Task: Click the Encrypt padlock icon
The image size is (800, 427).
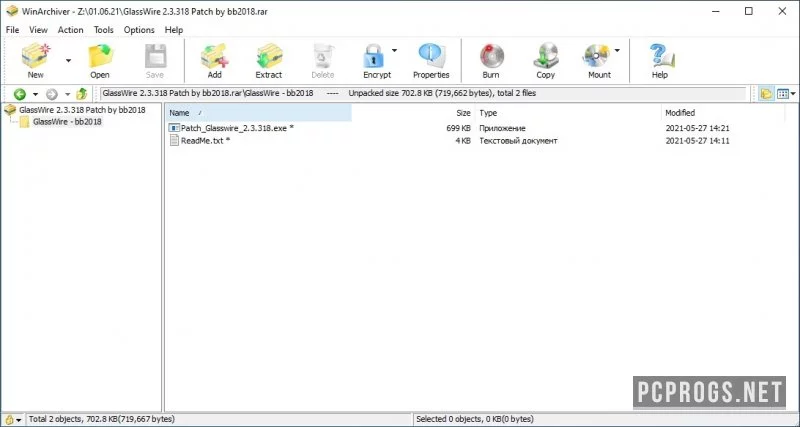Action: (x=374, y=56)
